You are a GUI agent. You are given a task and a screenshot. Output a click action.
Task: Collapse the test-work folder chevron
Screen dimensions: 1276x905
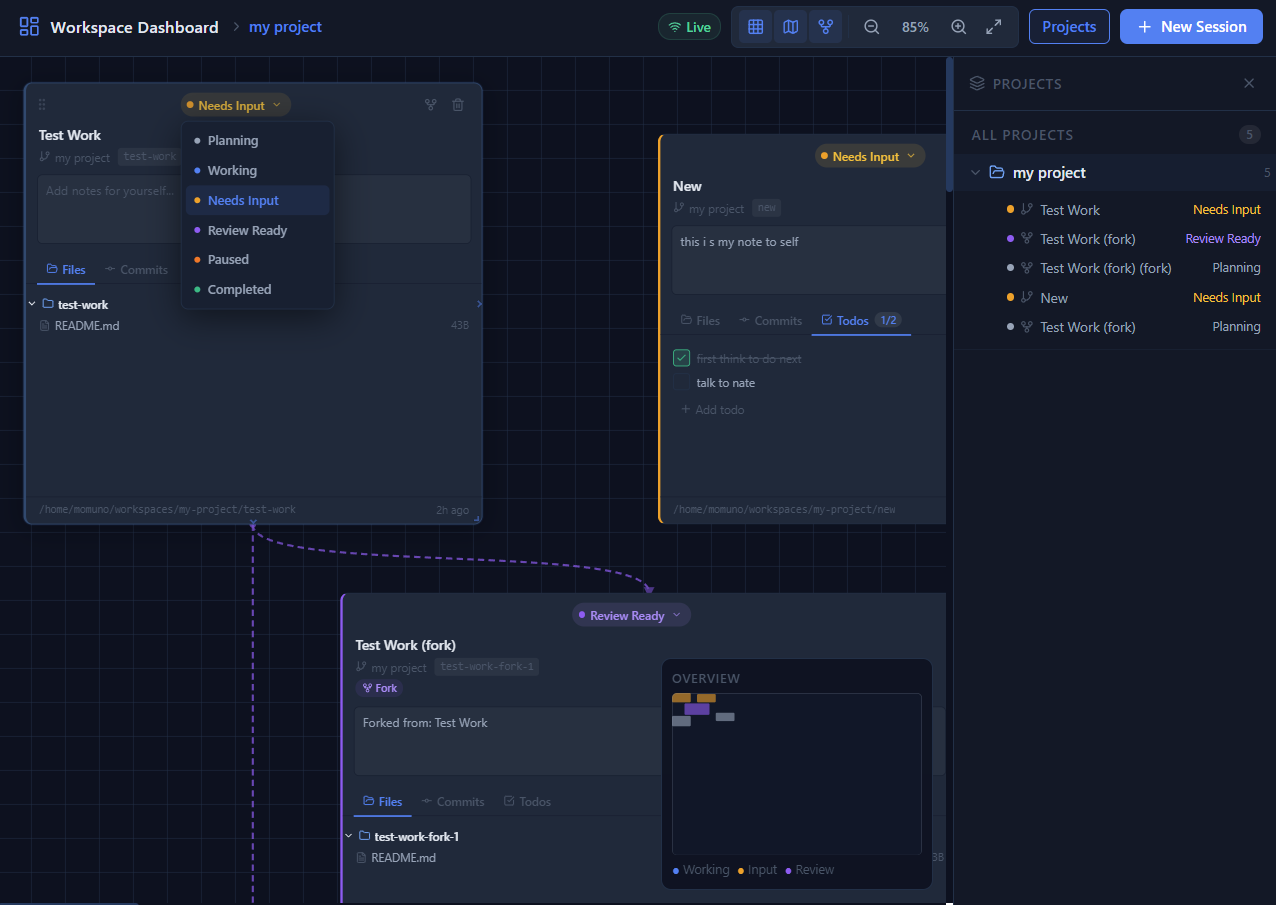[33, 304]
